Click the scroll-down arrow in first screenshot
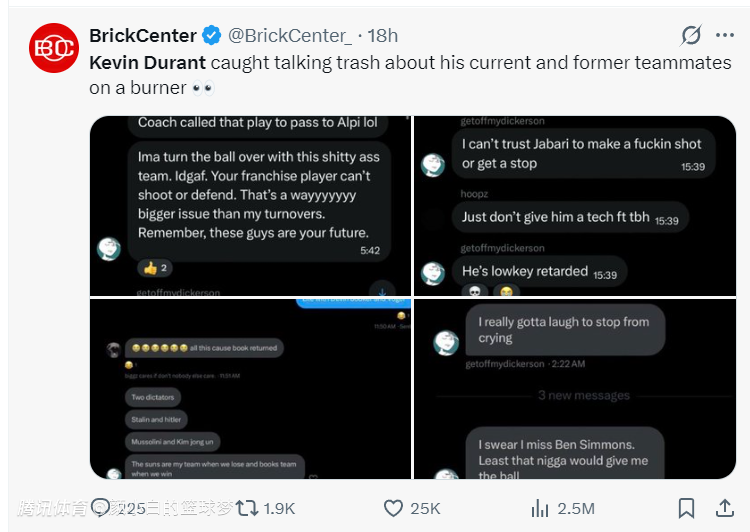This screenshot has height=532, width=750. click(x=382, y=290)
